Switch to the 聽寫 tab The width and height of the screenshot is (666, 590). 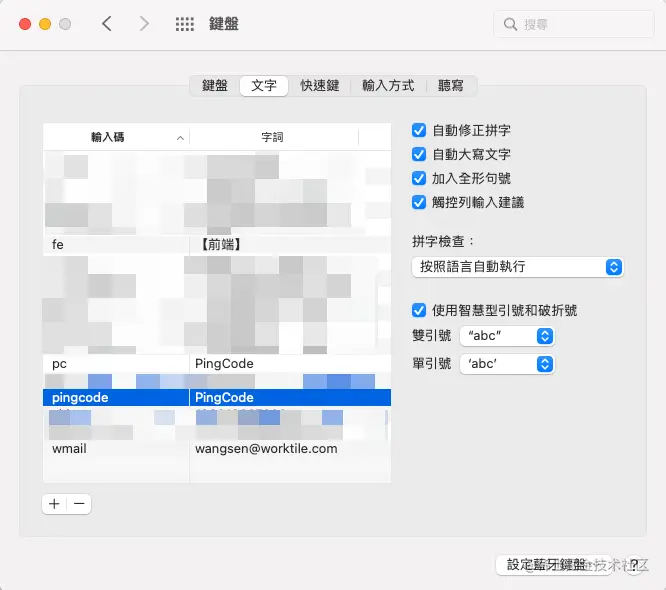tap(451, 86)
